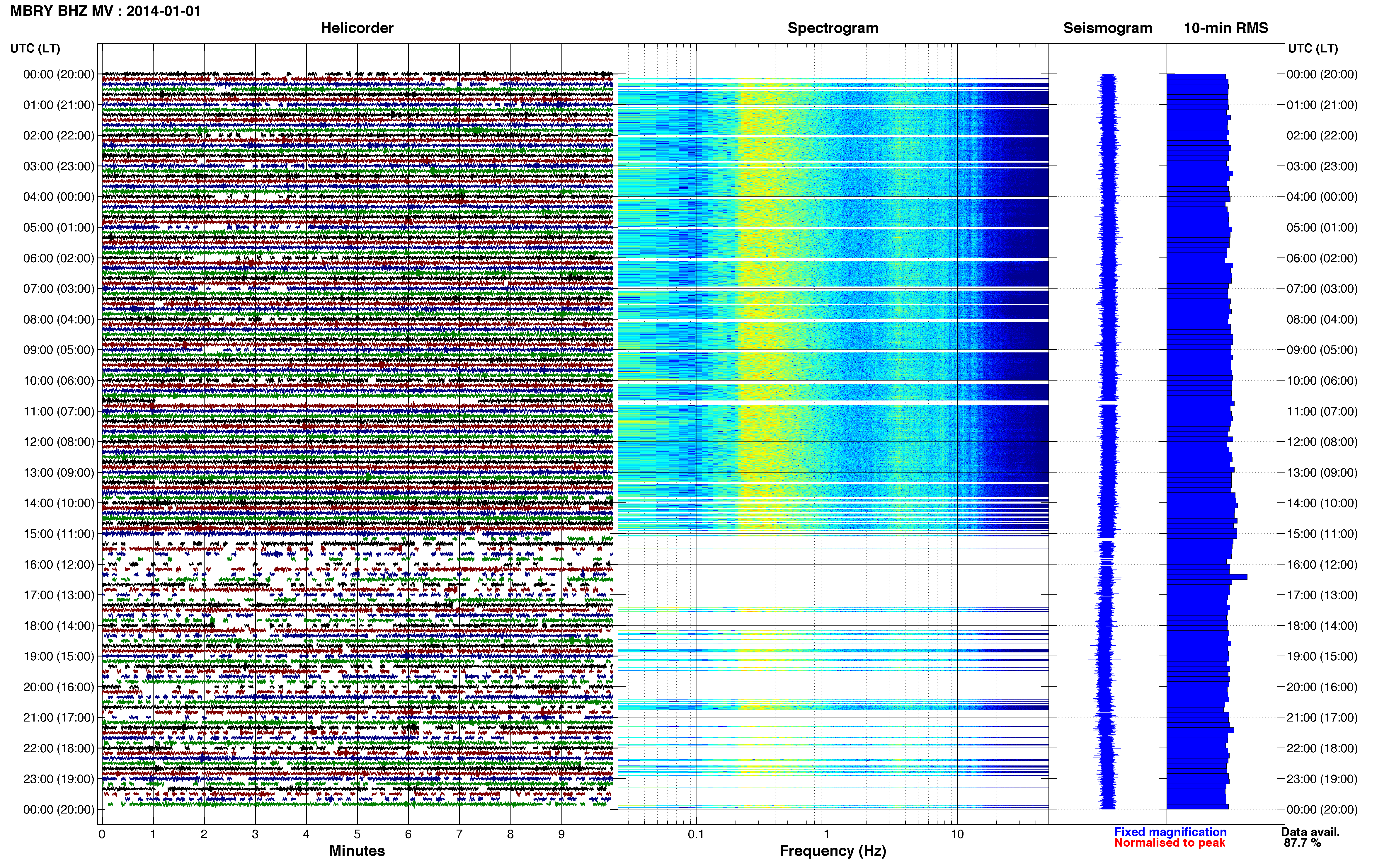
Task: Select left time label '07:00 (03:00)'
Action: pos(59,289)
